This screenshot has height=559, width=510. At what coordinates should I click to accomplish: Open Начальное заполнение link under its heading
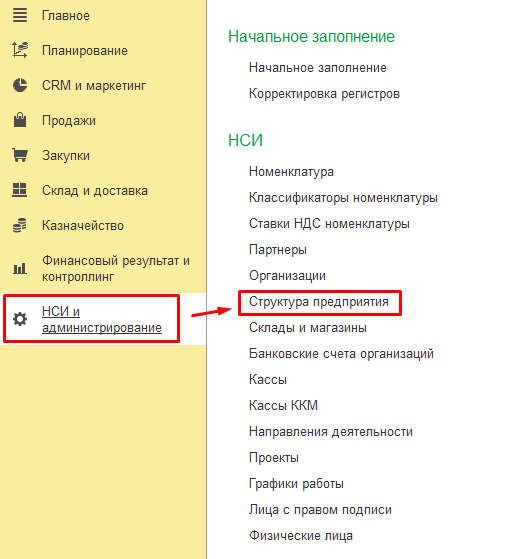click(x=318, y=67)
